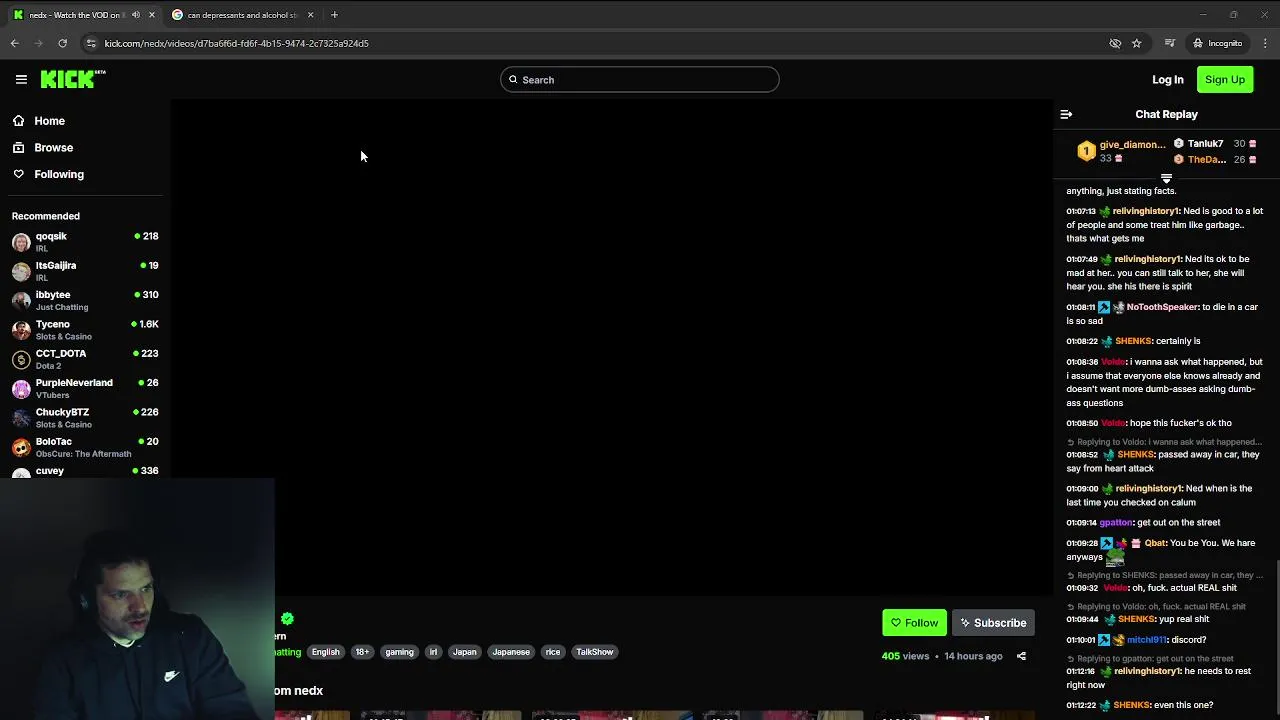Subscribe to the nedx channel
The height and width of the screenshot is (720, 1280).
(x=993, y=623)
